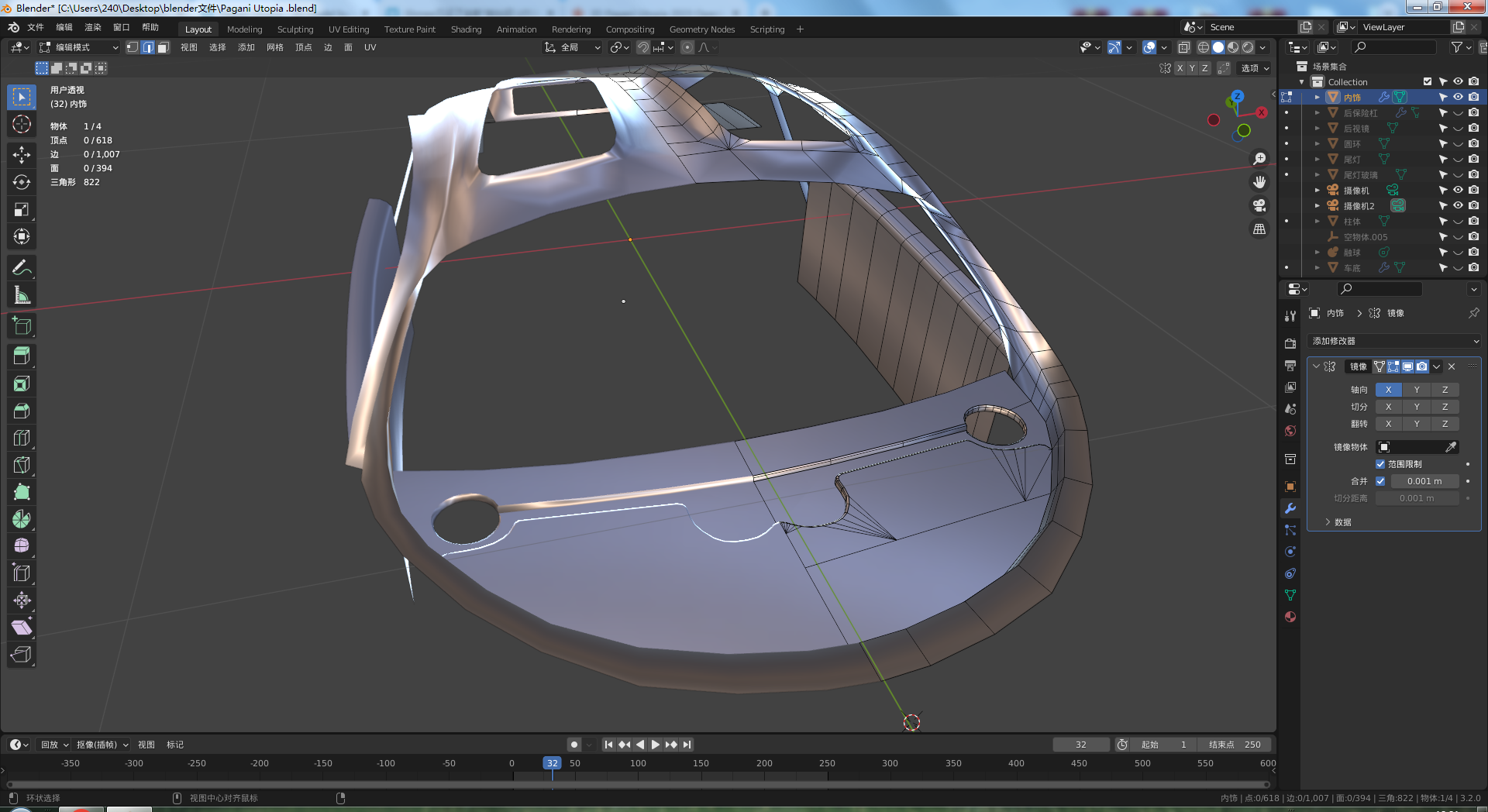1488x812 pixels.
Task: Click the viewport zoom magnifier icon
Action: [x=1259, y=159]
